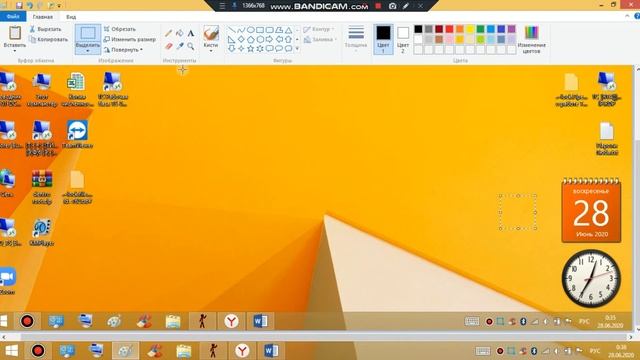Viewport: 640px width, 360px height.
Task: Pick the yellow color swatch
Action: pyautogui.click(x=470, y=29)
